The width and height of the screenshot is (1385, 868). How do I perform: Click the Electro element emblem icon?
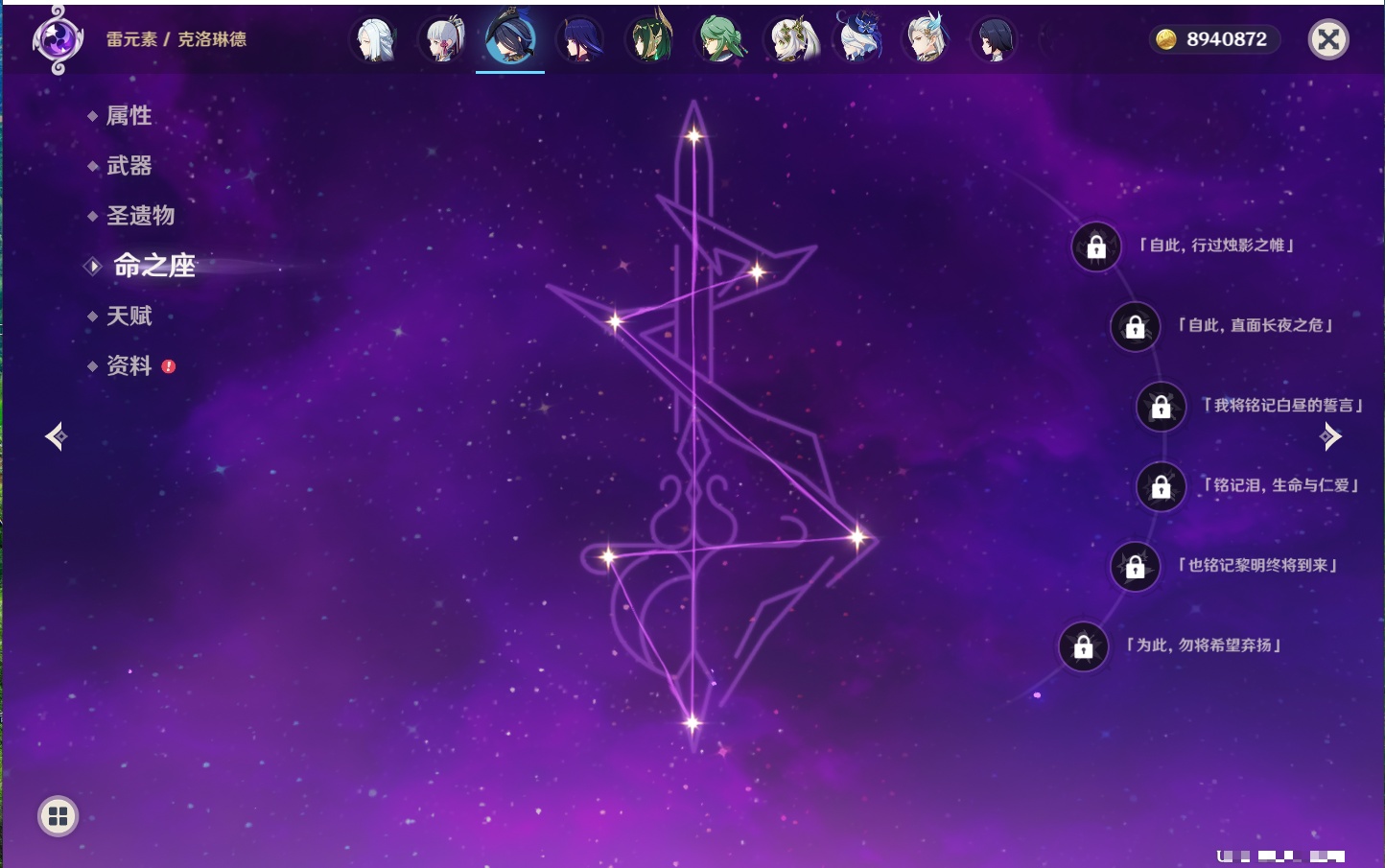[x=57, y=40]
